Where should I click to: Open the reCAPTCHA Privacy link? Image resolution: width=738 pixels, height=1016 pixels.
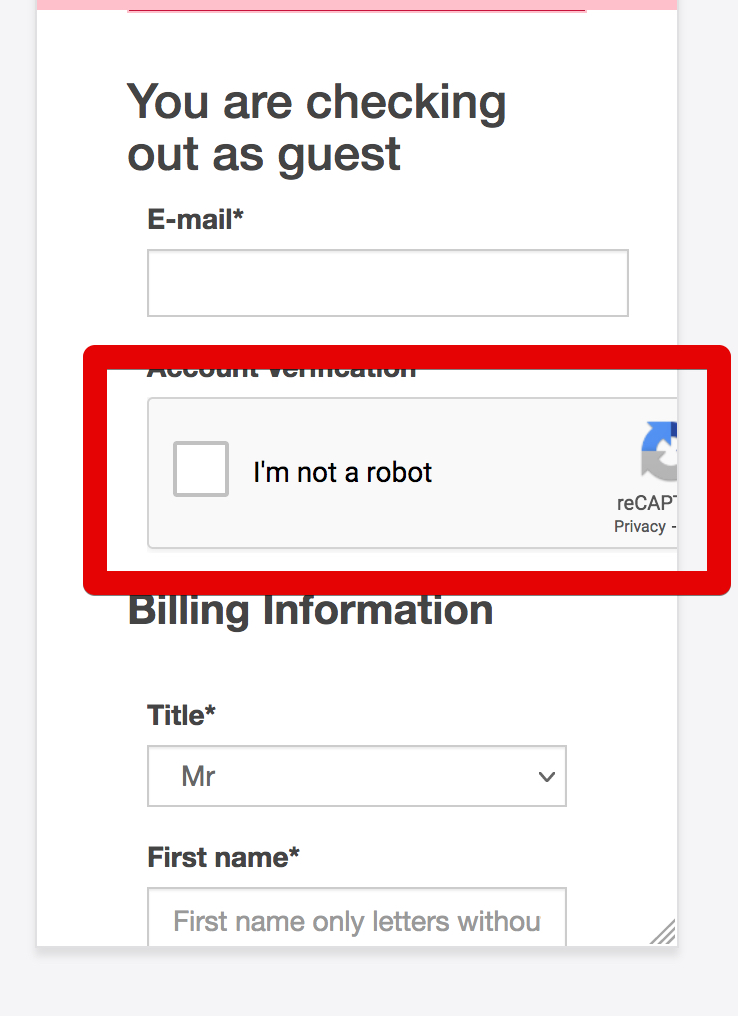[x=640, y=527]
